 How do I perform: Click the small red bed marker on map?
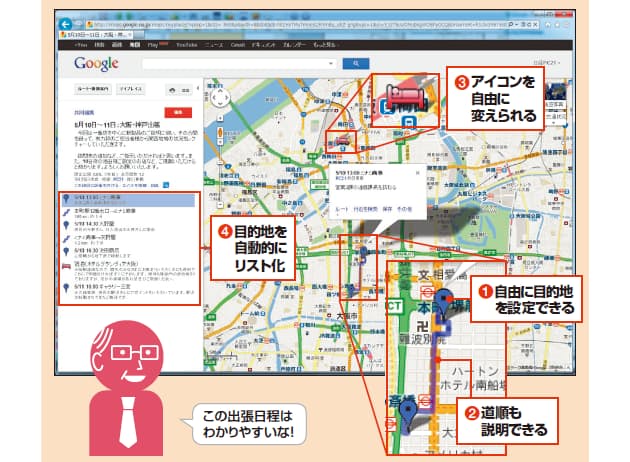coord(342,141)
